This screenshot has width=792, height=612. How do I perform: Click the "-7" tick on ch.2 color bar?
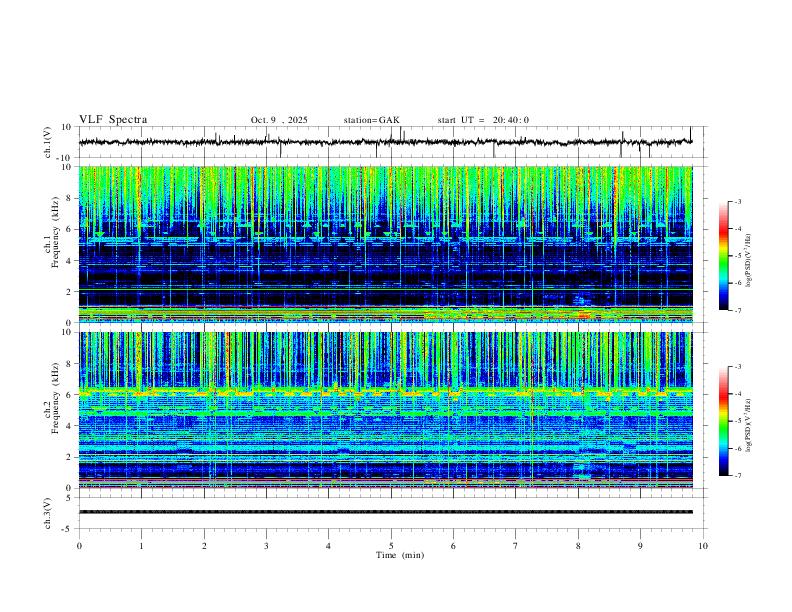(x=738, y=476)
